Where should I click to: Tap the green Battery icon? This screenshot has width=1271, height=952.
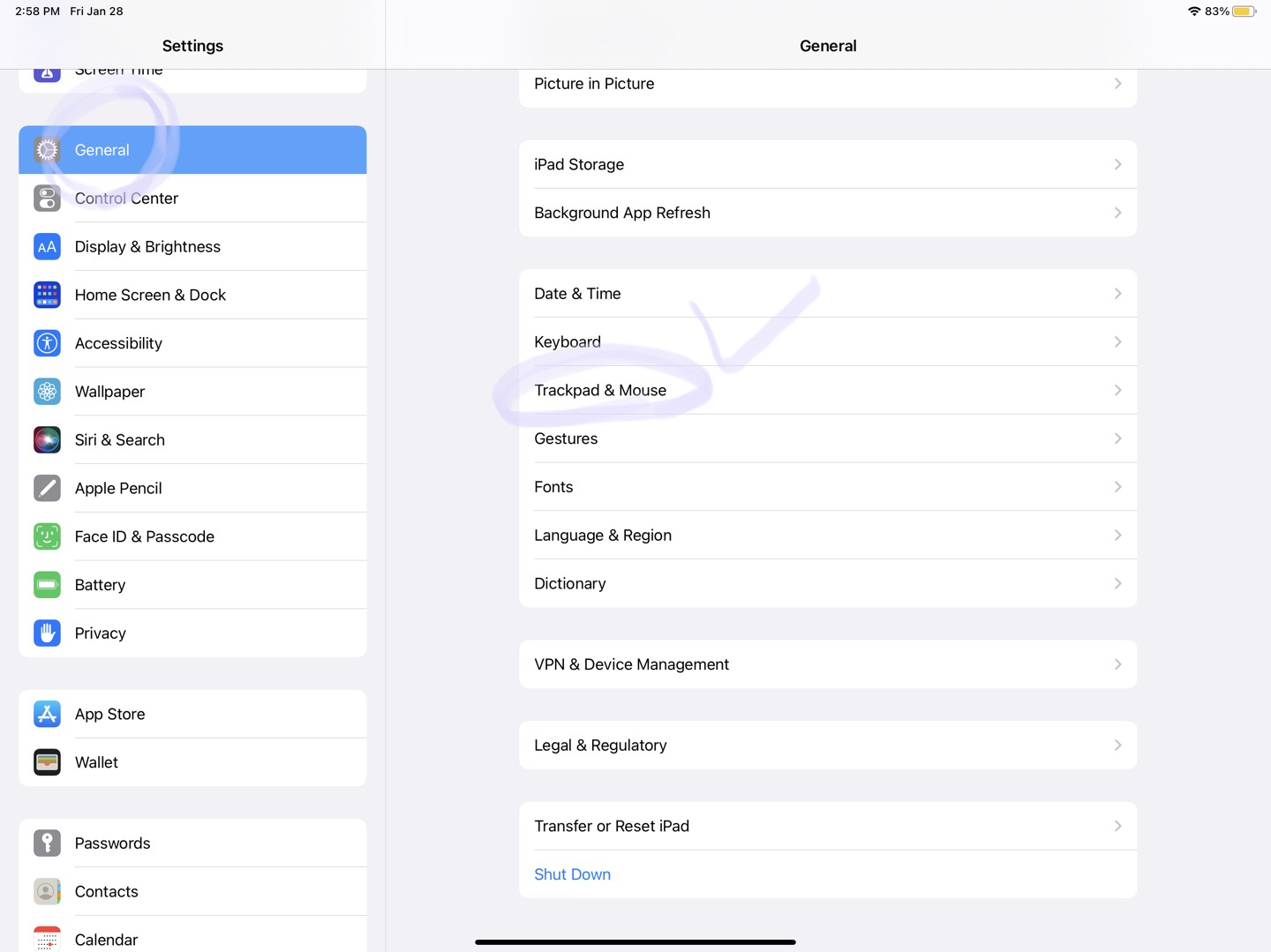click(x=47, y=585)
